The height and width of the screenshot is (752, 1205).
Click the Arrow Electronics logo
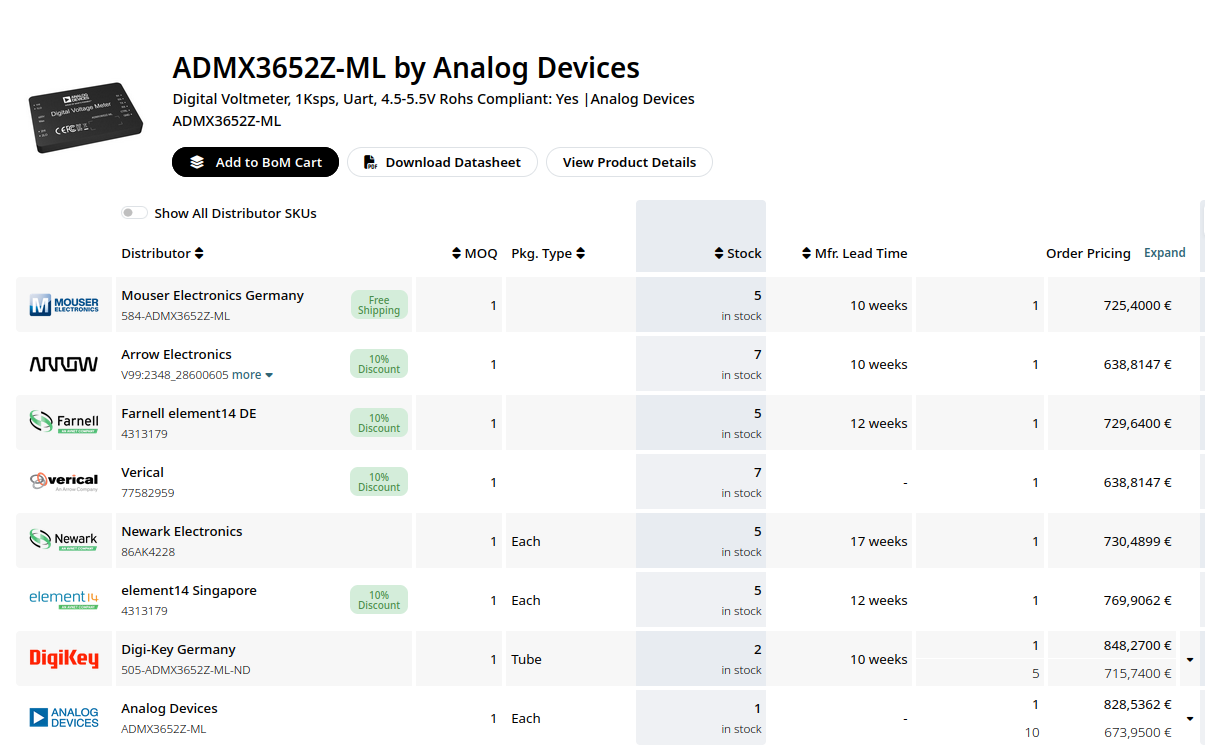click(64, 364)
